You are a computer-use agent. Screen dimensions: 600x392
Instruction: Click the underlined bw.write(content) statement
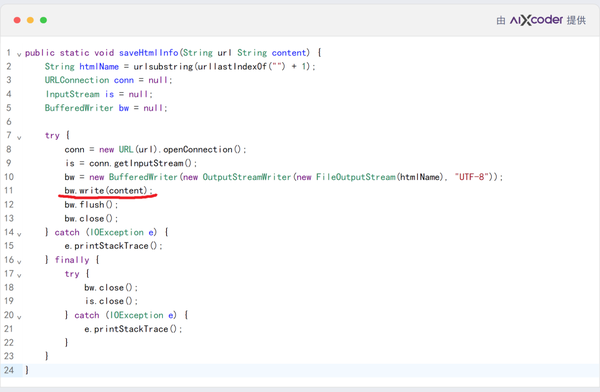(108, 190)
